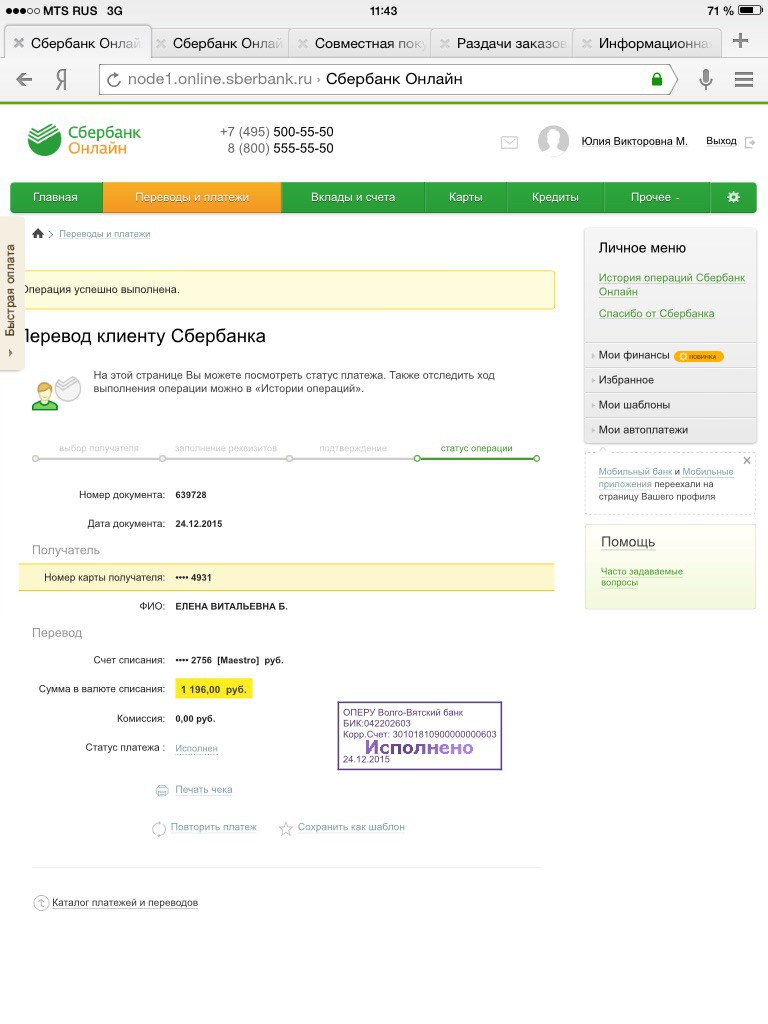Expand the Прочее dropdown menu
The height and width of the screenshot is (1024, 768).
[x=656, y=197]
